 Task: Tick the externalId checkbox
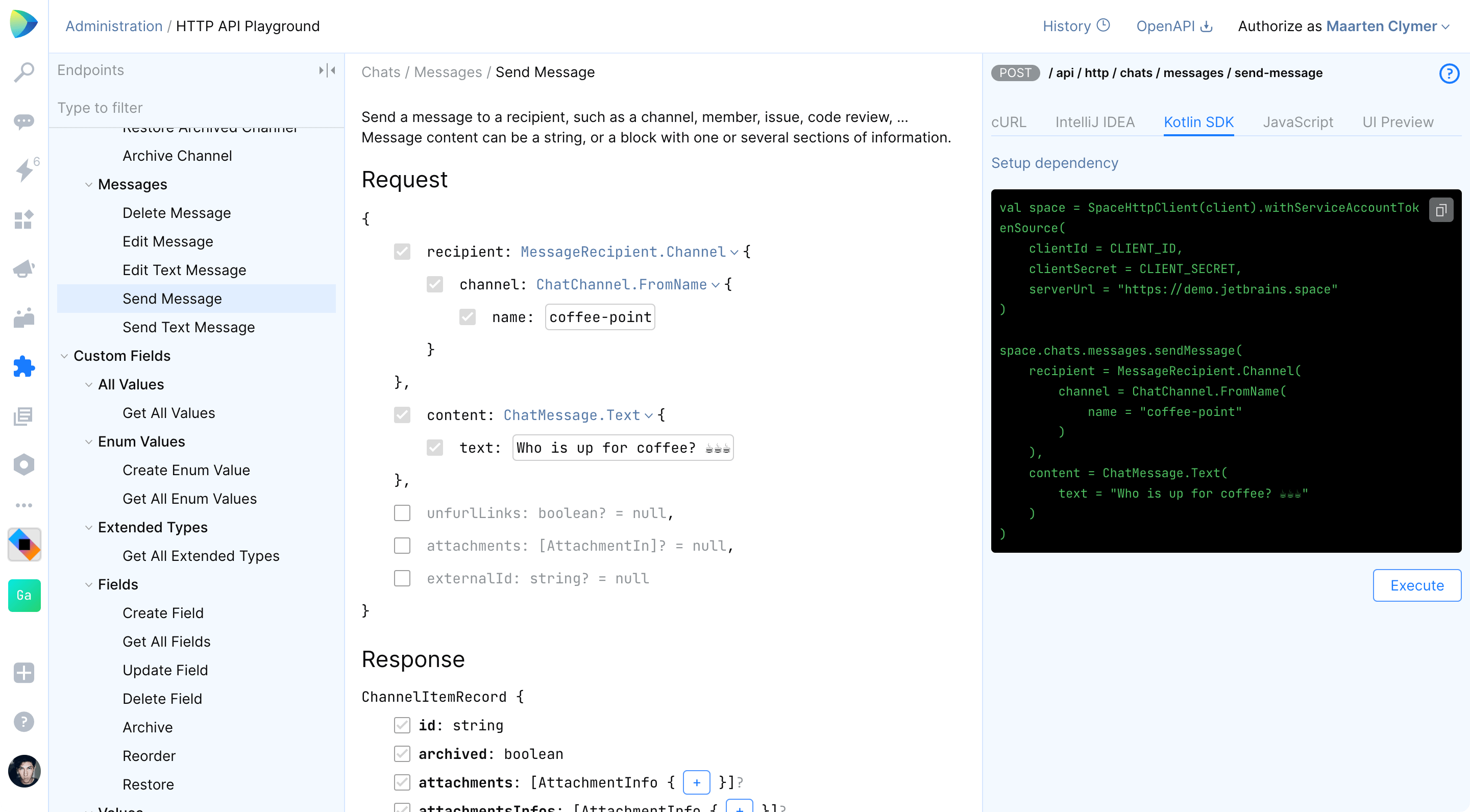(x=402, y=578)
